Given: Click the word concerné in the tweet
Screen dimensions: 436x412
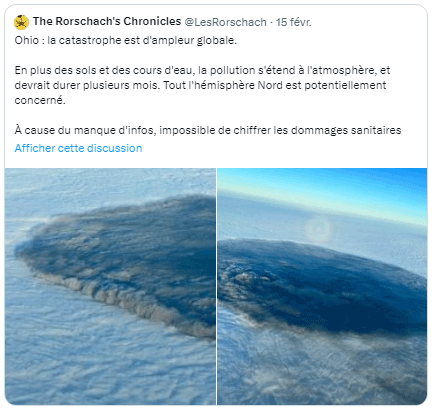Looking at the screenshot, I should [40, 100].
